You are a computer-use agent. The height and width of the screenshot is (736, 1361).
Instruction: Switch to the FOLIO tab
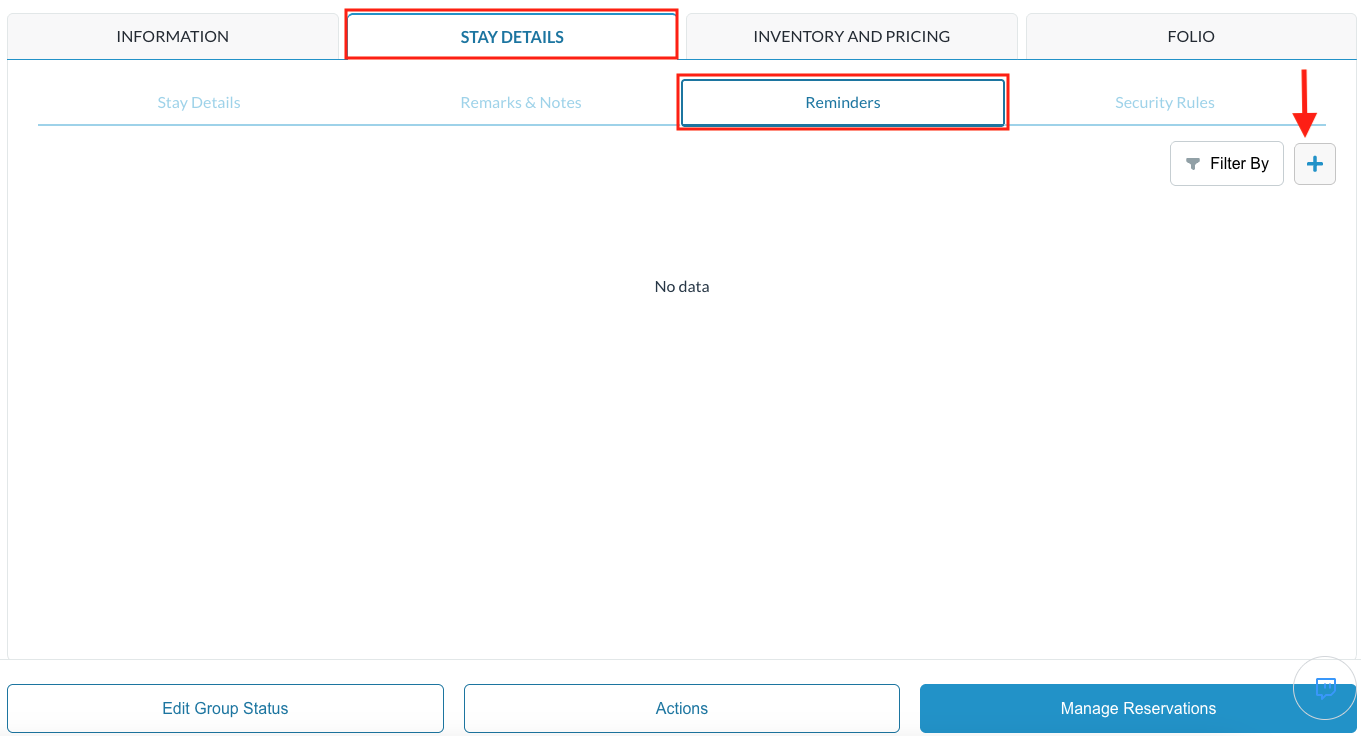[1190, 35]
